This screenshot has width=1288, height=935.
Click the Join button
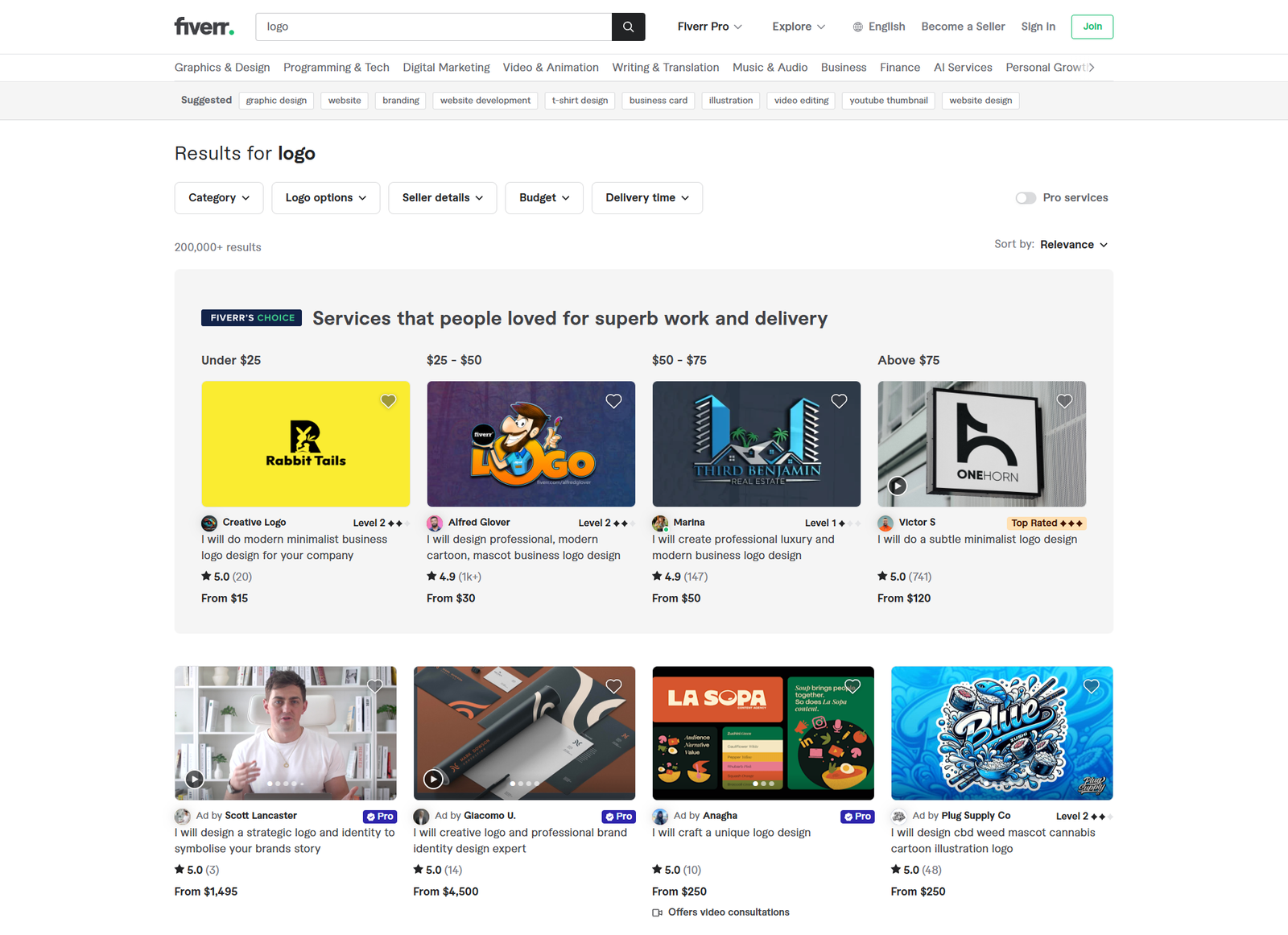pos(1092,27)
